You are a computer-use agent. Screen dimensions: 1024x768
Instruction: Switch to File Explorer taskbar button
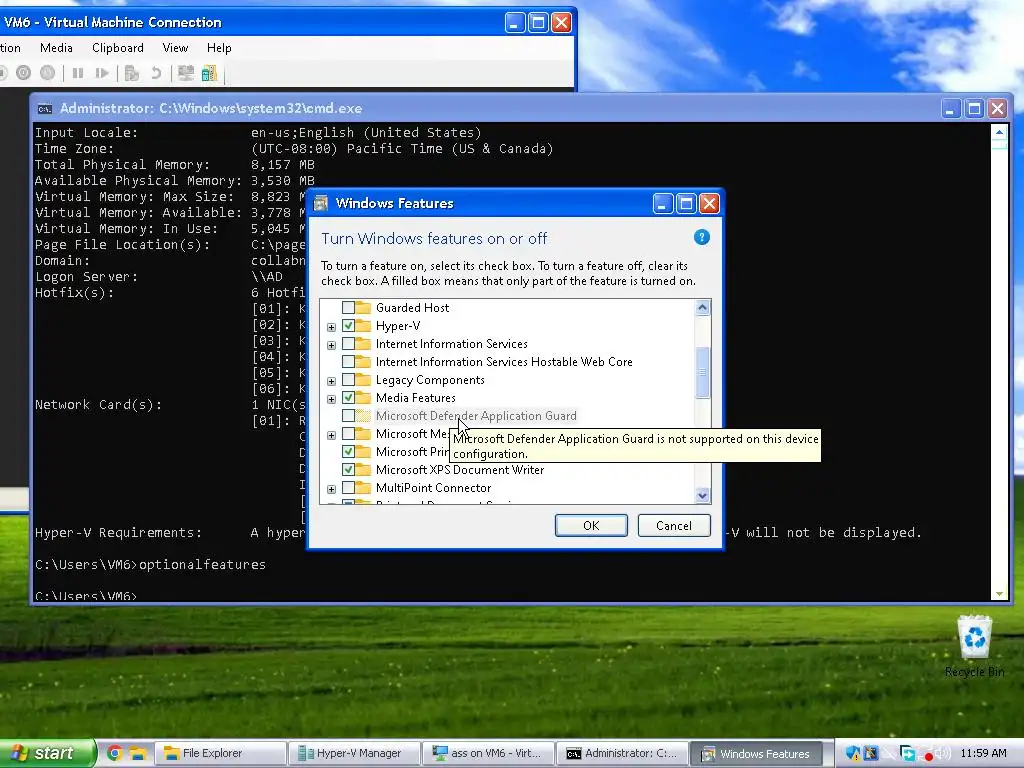(x=221, y=753)
